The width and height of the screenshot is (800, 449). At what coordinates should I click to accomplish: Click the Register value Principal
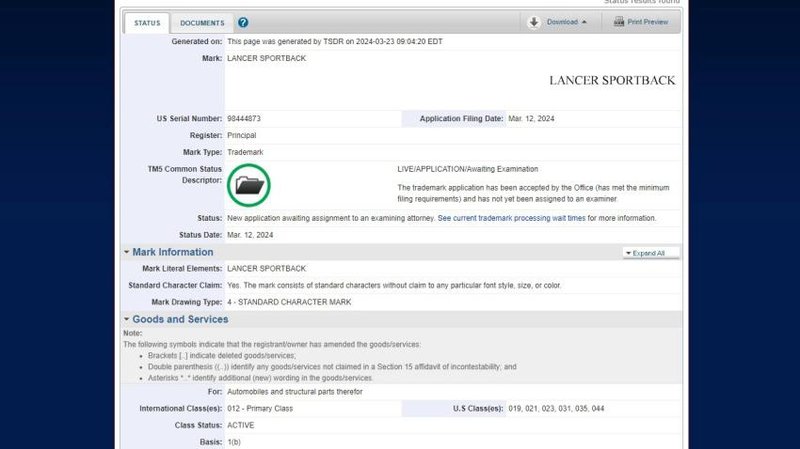(242, 135)
